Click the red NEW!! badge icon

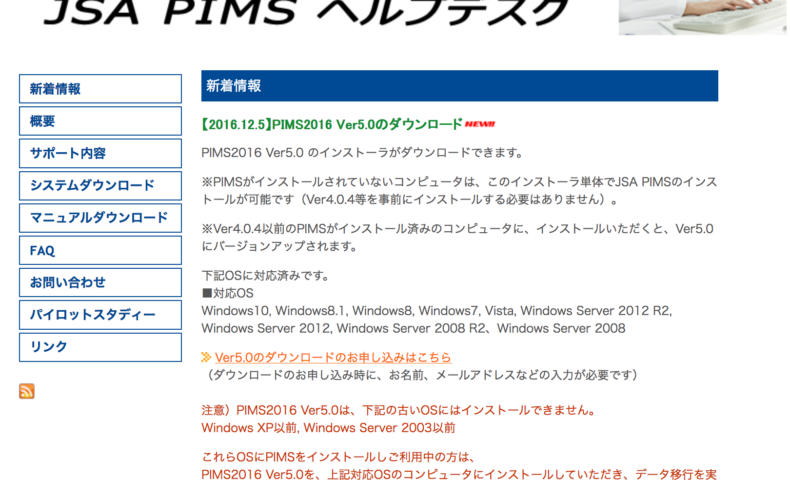point(480,124)
